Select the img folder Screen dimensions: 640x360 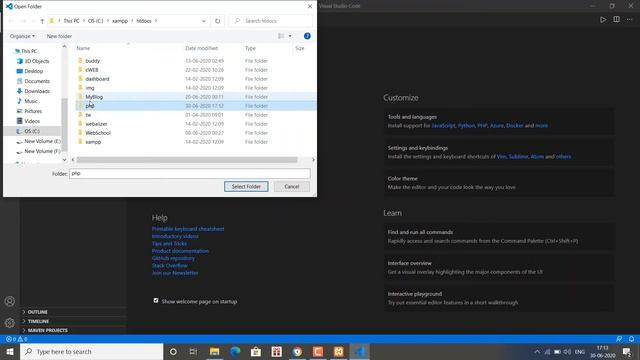click(90, 88)
